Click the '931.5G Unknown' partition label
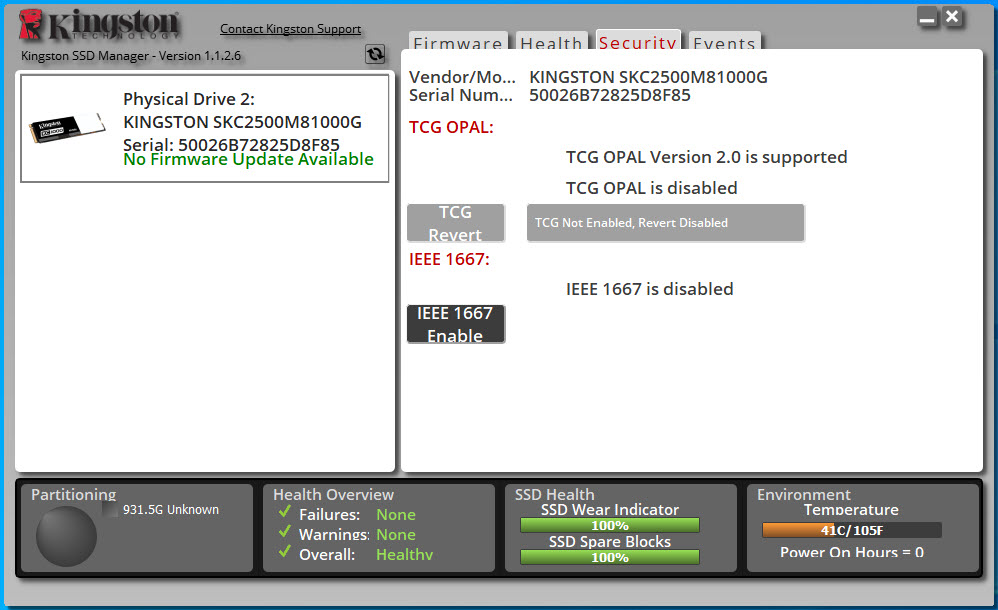The width and height of the screenshot is (998, 610). point(171,509)
